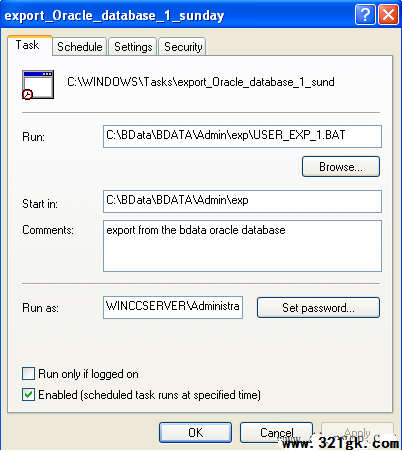Image resolution: width=402 pixels, height=452 pixels.
Task: Click into the Run command field
Action: [242, 136]
